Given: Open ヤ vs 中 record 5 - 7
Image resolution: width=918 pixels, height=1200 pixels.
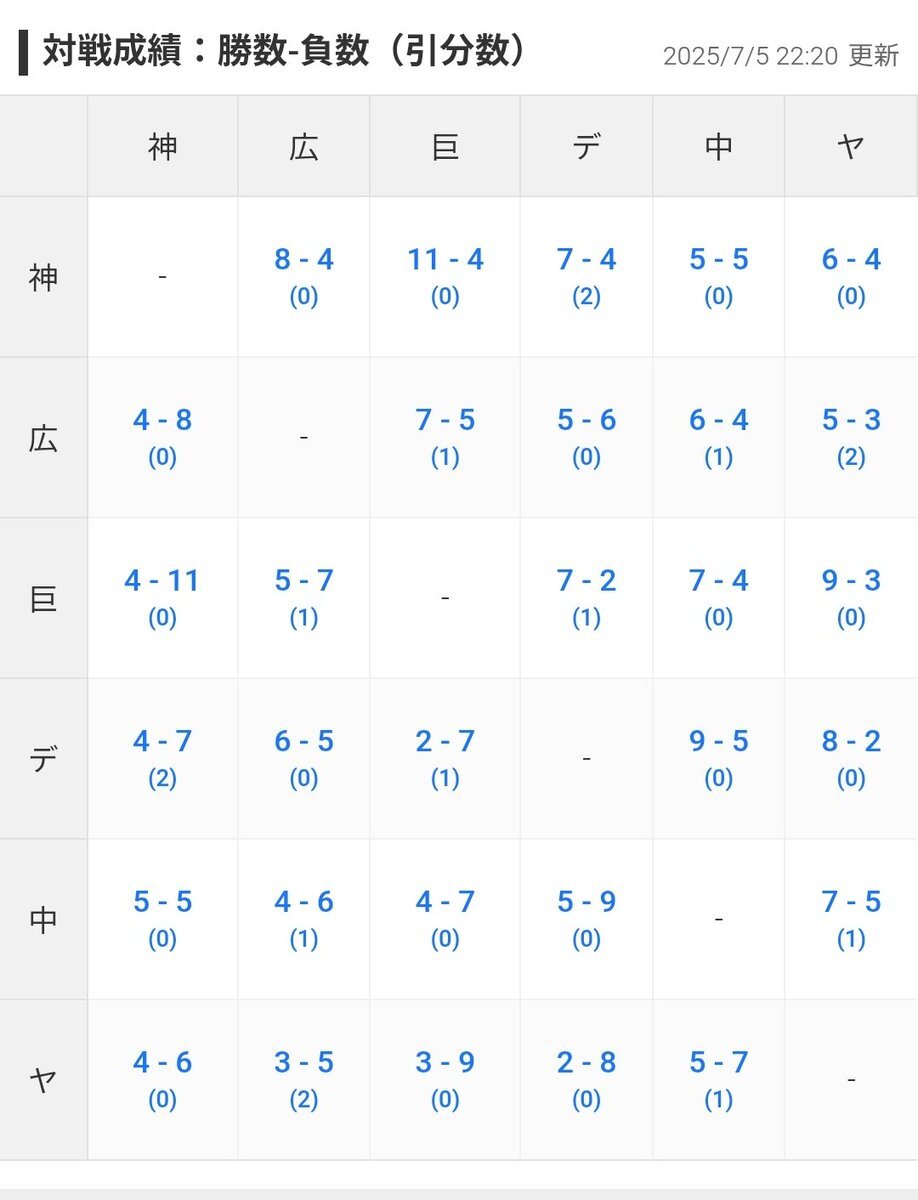Looking at the screenshot, I should click(x=719, y=1063).
